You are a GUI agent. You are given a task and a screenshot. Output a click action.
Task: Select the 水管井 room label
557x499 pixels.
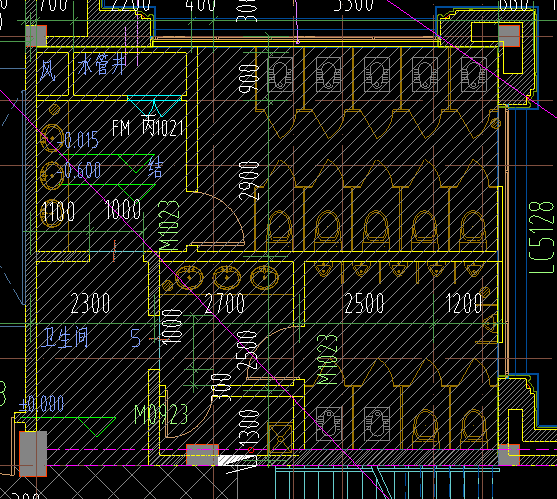pos(102,65)
